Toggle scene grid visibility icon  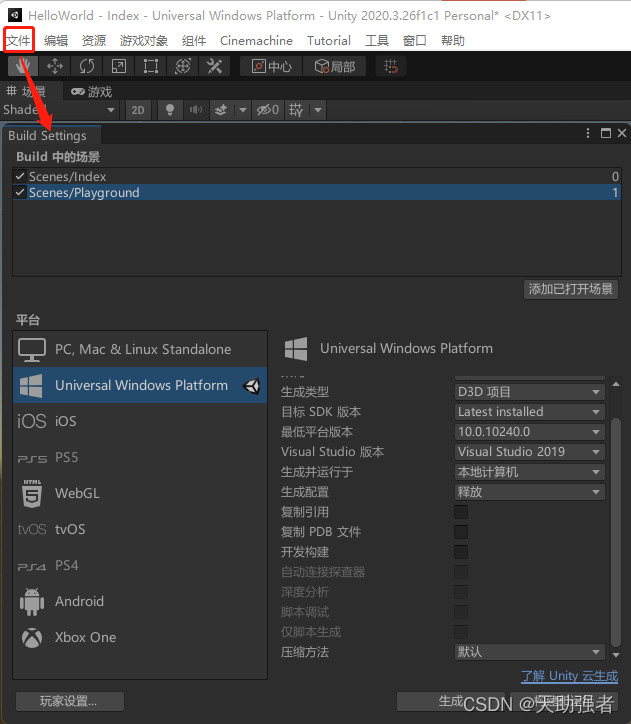pos(296,110)
